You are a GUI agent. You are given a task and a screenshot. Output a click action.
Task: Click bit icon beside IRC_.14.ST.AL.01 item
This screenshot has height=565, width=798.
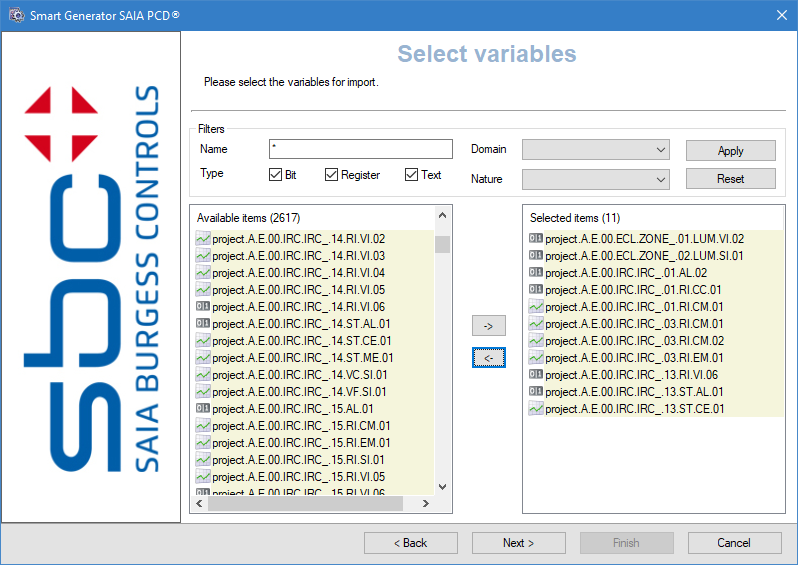click(x=203, y=324)
